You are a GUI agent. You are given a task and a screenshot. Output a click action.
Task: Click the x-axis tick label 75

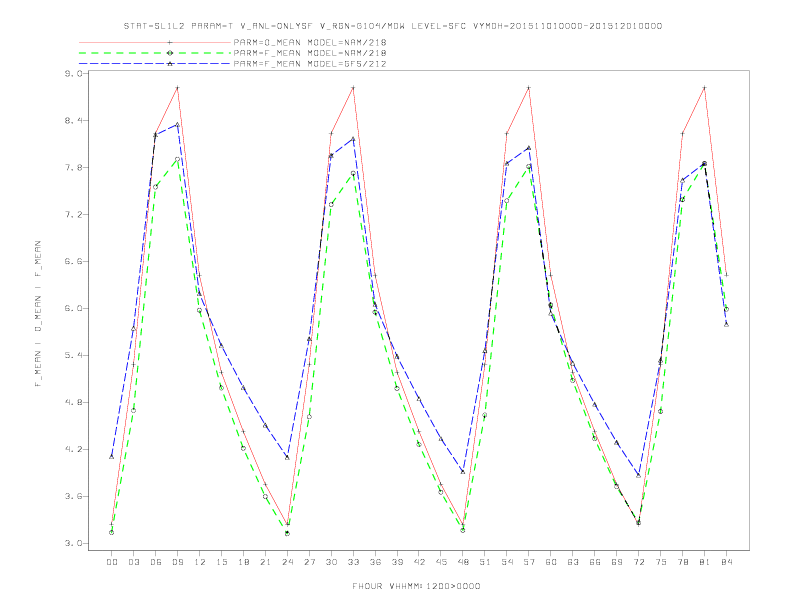coord(661,562)
